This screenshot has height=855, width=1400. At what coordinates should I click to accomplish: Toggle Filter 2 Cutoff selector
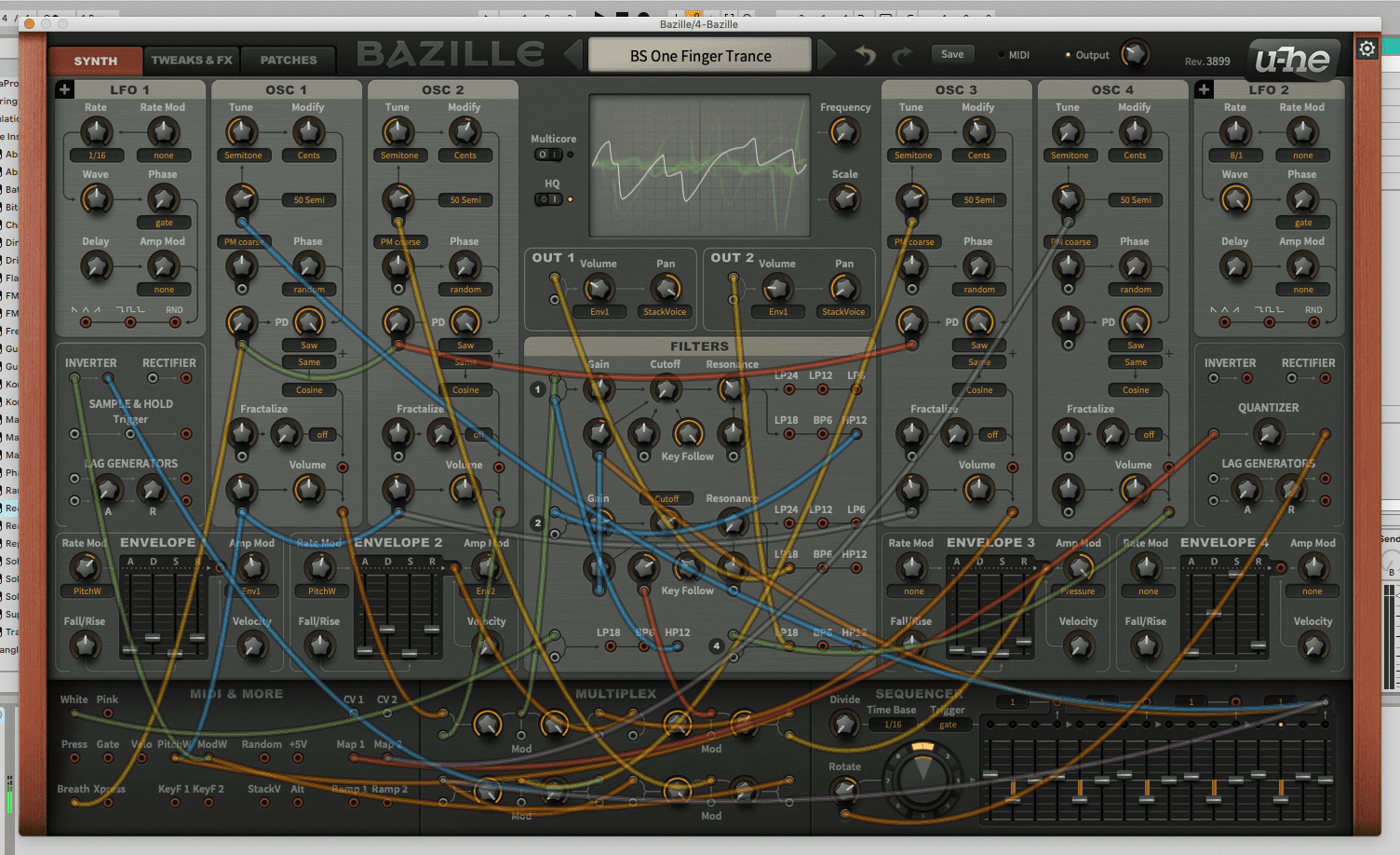[666, 498]
